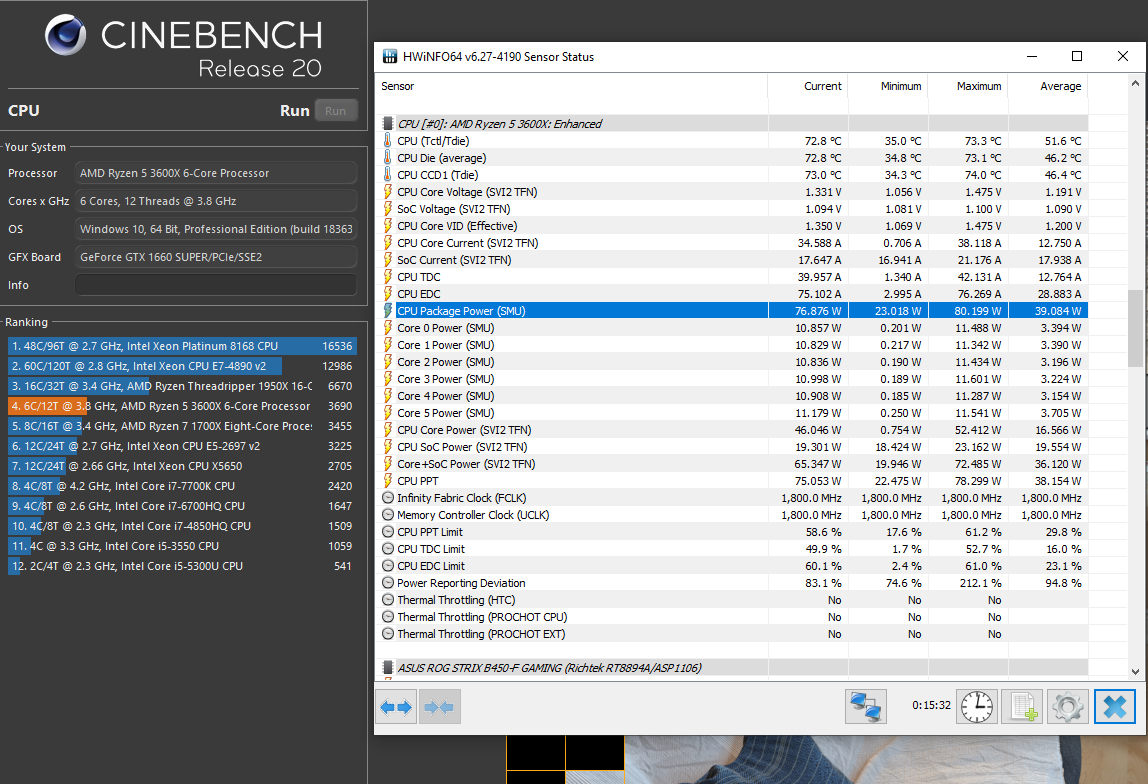Select the AMD Ryzen 5 3600X ranking entry
1148x784 pixels.
182,406
